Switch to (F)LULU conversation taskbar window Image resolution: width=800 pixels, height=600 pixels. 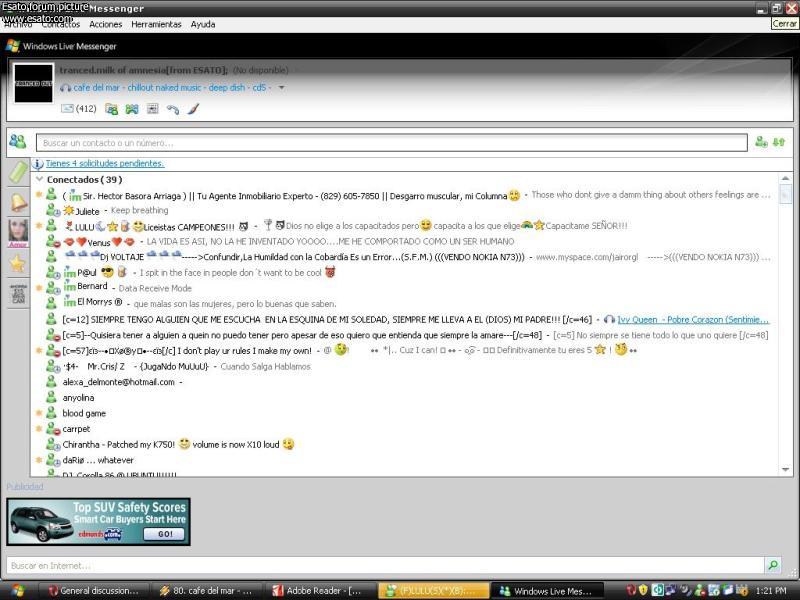click(433, 591)
